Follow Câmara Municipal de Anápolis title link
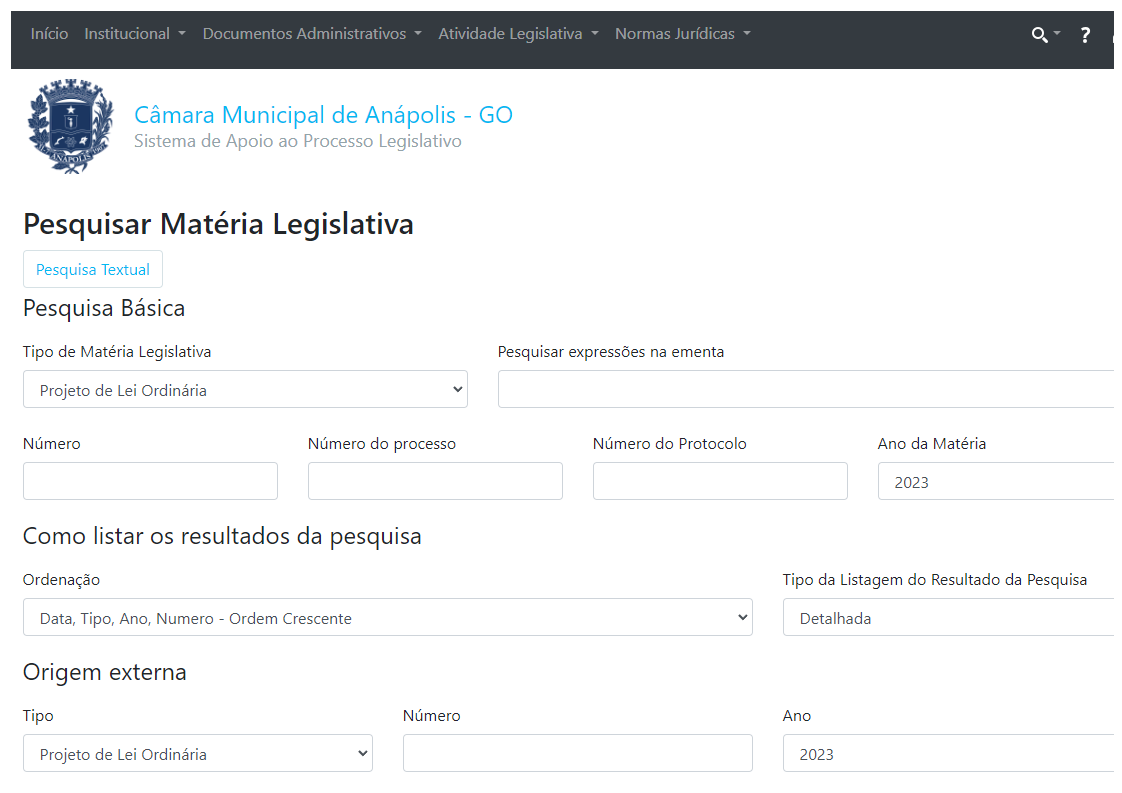The width and height of the screenshot is (1122, 793). click(x=323, y=115)
